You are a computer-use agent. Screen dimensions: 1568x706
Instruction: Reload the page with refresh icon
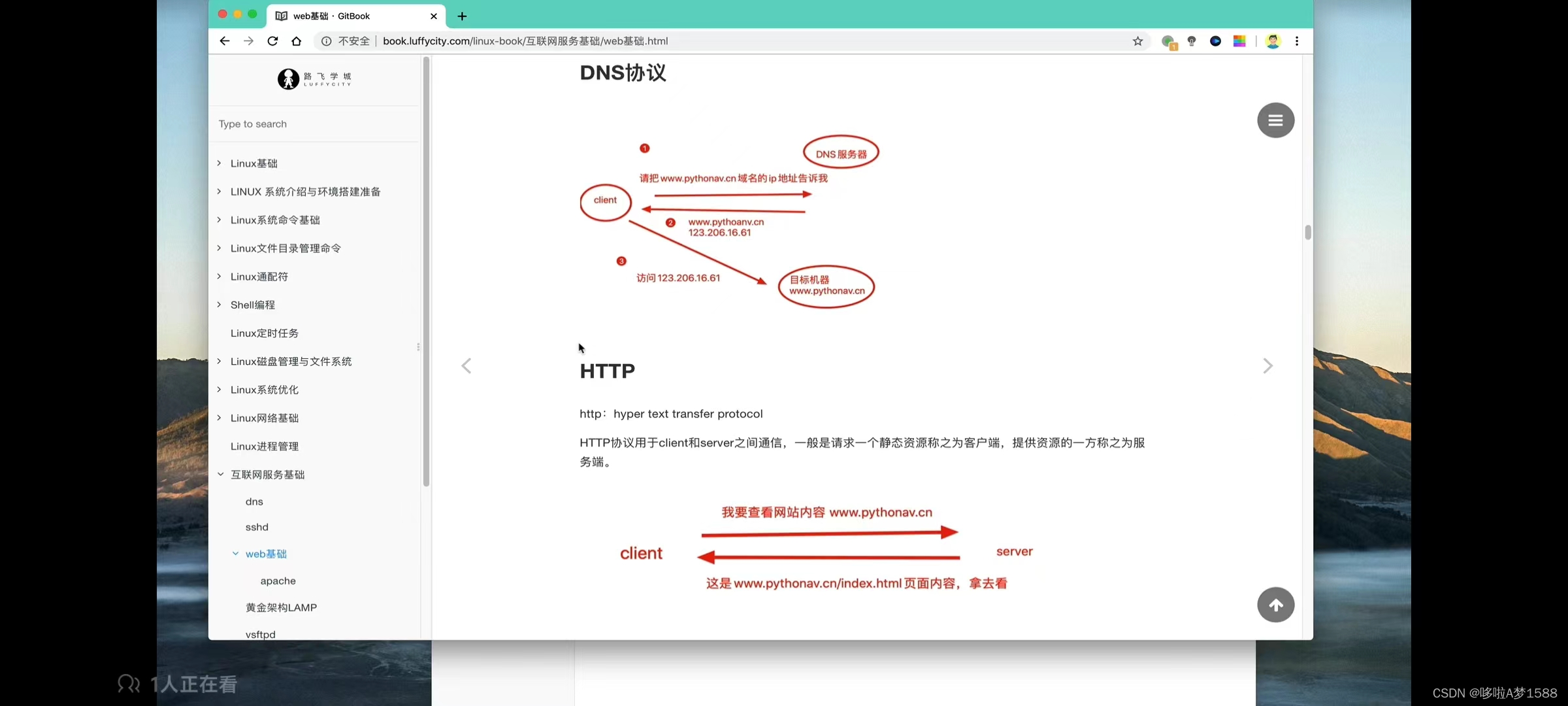(272, 41)
